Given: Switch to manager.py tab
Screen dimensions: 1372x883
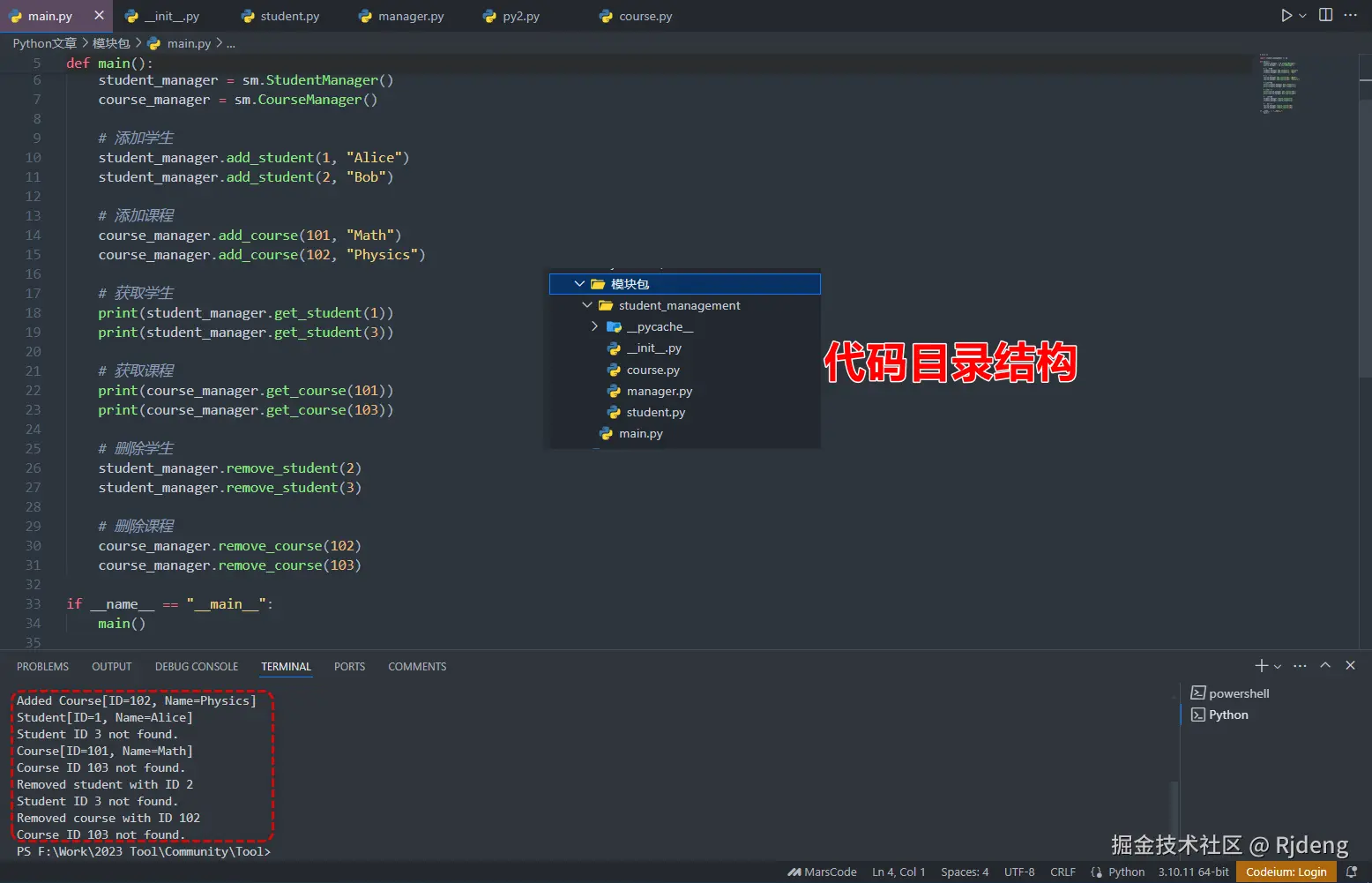Looking at the screenshot, I should (x=401, y=16).
